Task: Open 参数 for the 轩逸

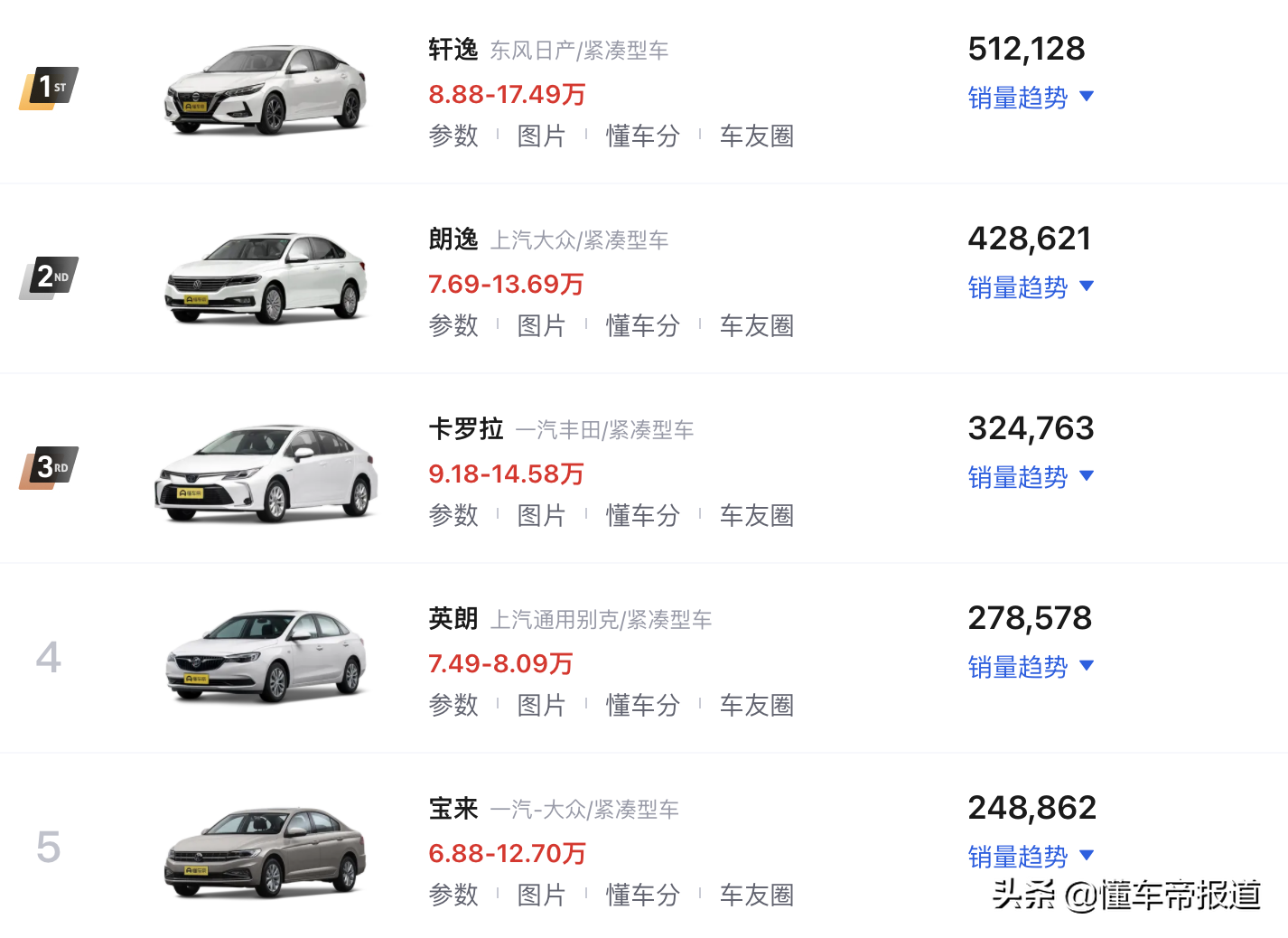Action: 453,136
